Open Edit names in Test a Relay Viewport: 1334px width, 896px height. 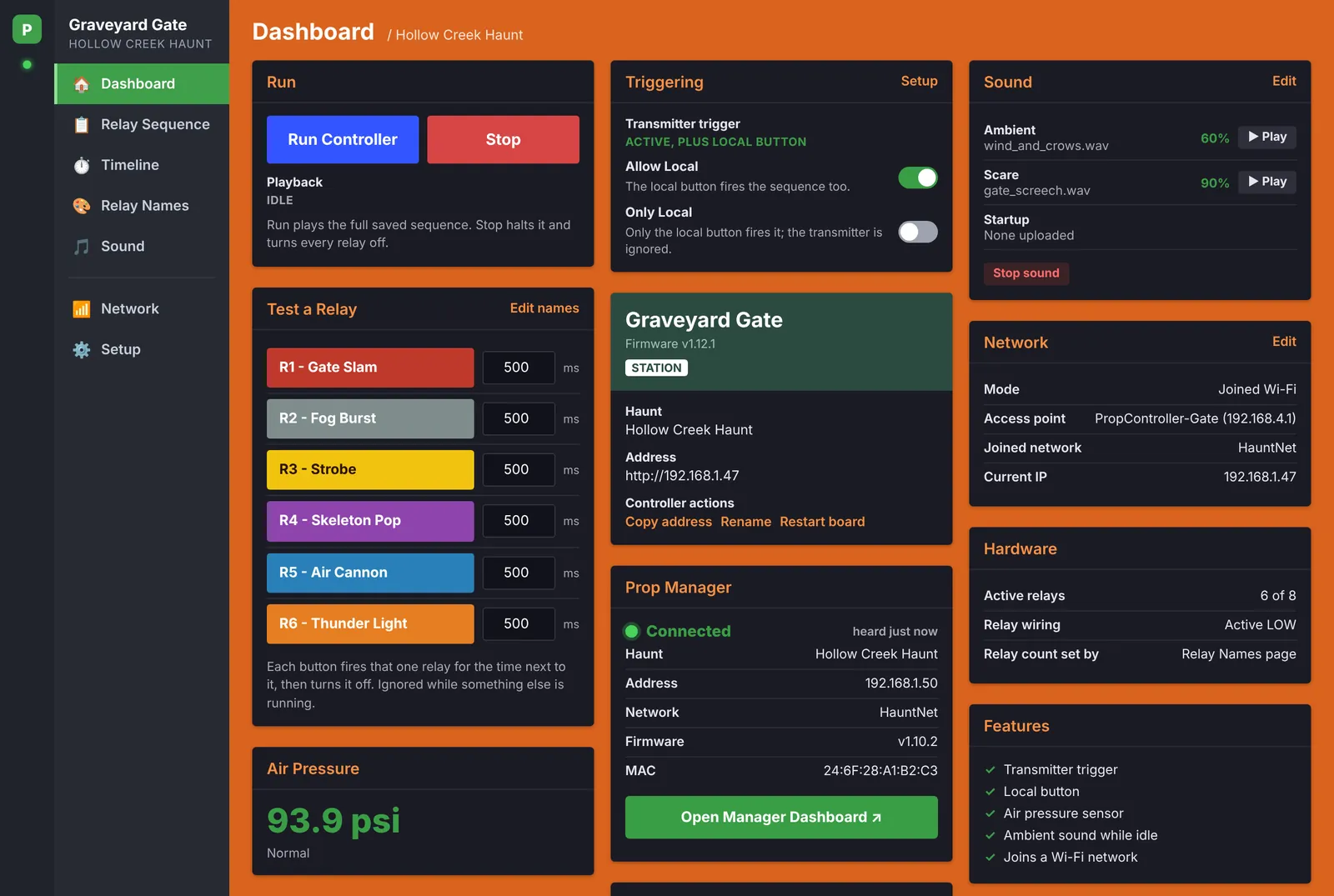pyautogui.click(x=544, y=308)
